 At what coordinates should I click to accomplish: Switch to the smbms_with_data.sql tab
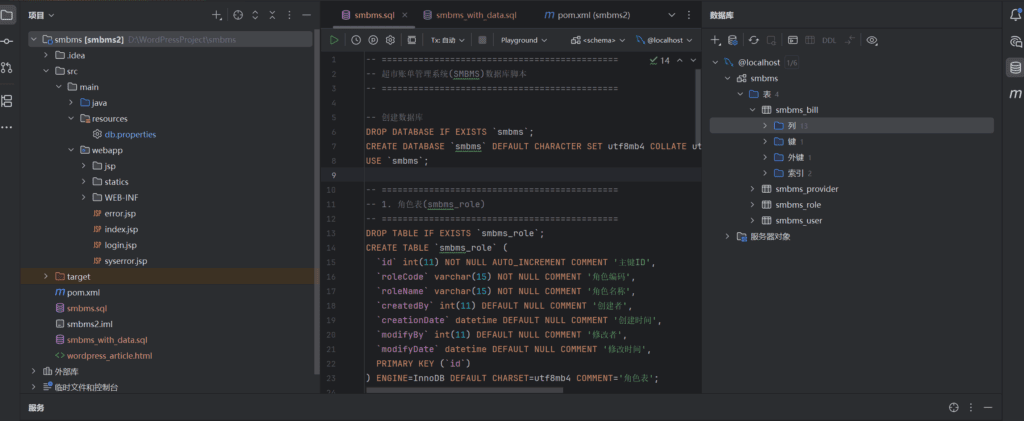[x=476, y=16]
